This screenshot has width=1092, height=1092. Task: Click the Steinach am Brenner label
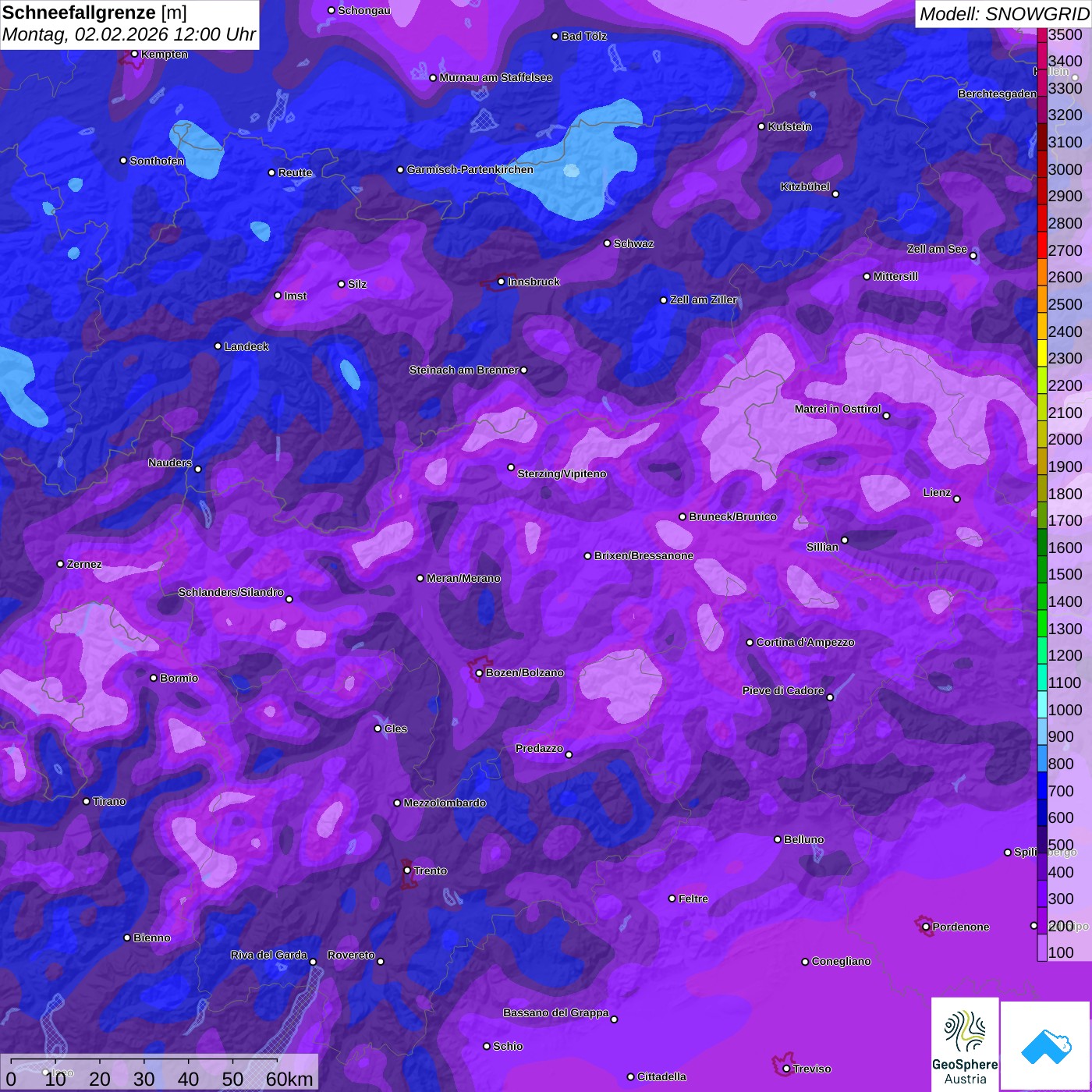[x=463, y=370]
